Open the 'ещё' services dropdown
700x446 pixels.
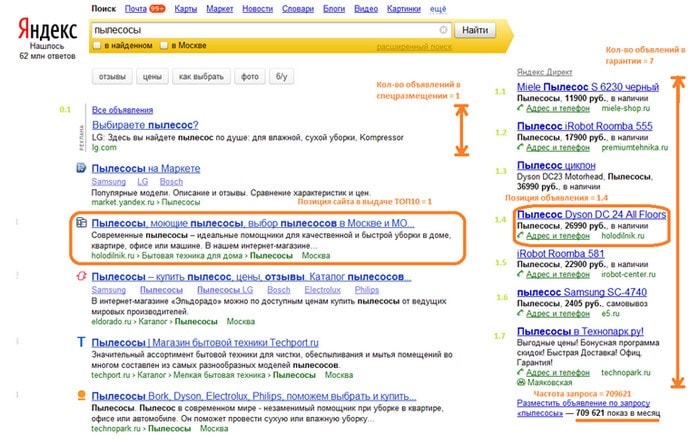pos(438,8)
